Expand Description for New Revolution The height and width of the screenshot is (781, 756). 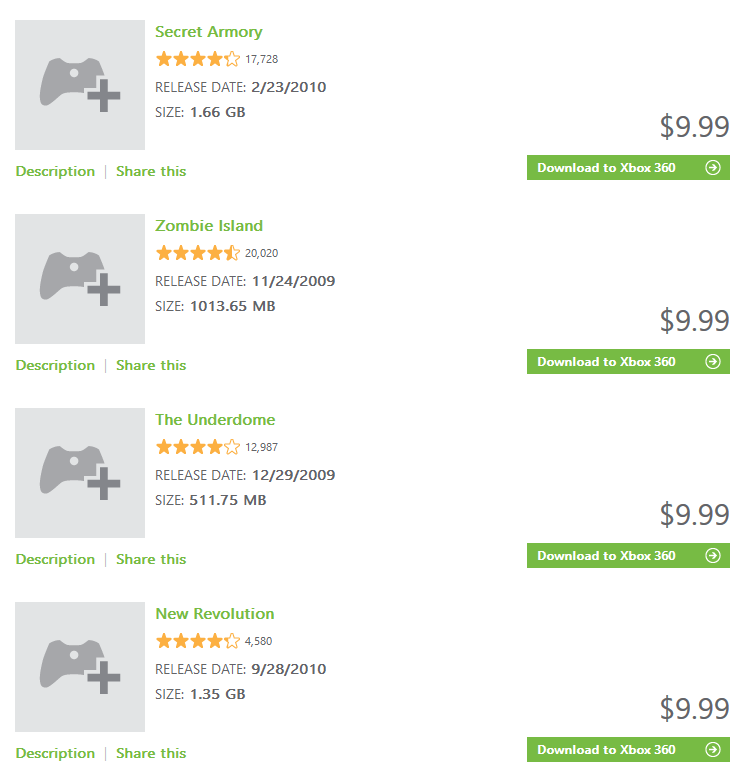(x=55, y=753)
